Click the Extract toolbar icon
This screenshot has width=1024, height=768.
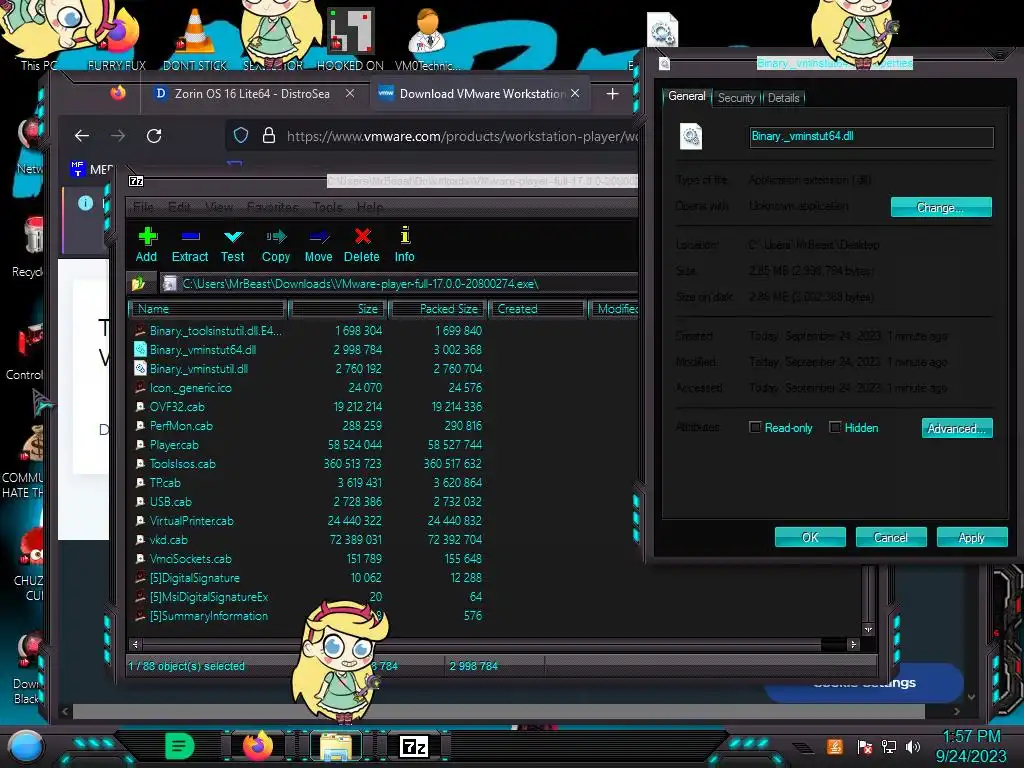point(190,244)
